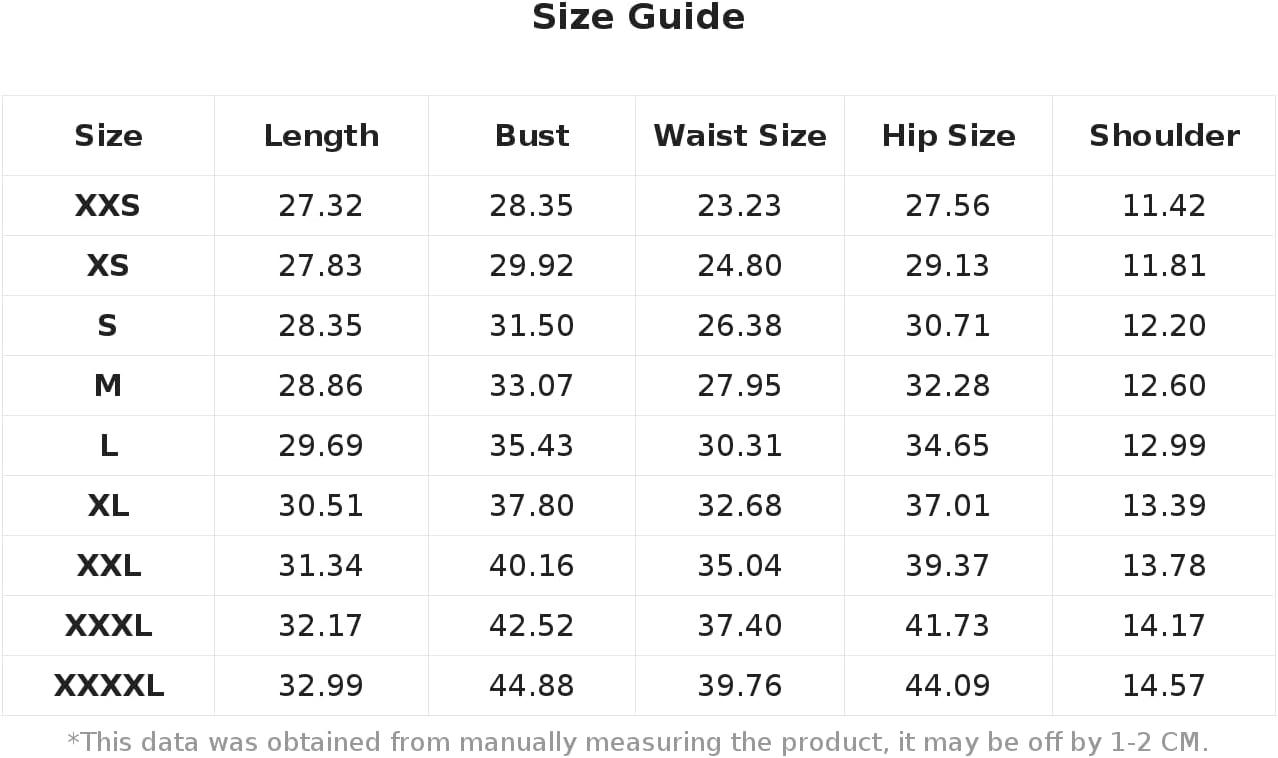Select the Bust value 33.07

tap(531, 386)
